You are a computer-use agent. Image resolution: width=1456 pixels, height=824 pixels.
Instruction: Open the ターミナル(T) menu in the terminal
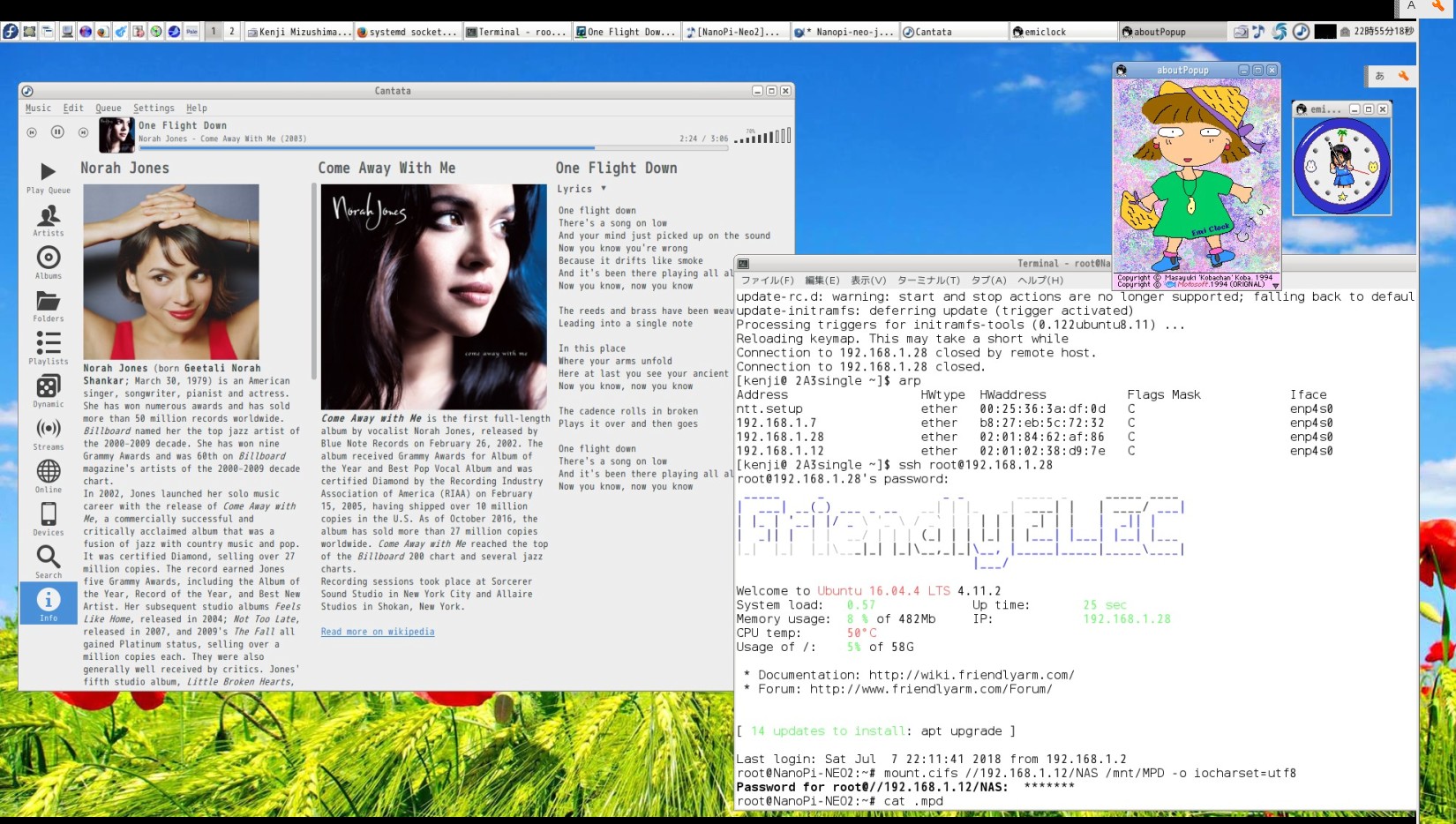click(928, 281)
